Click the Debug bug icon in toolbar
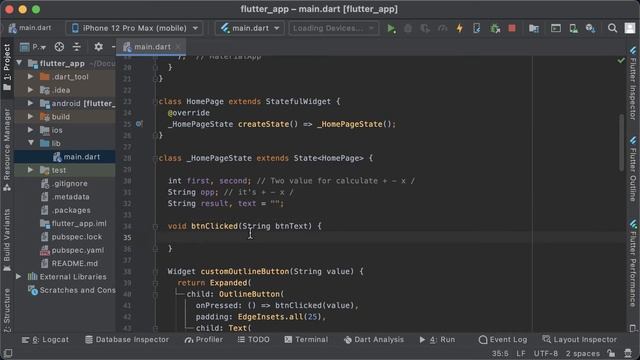Viewport: 640px width, 360px height. tap(408, 28)
